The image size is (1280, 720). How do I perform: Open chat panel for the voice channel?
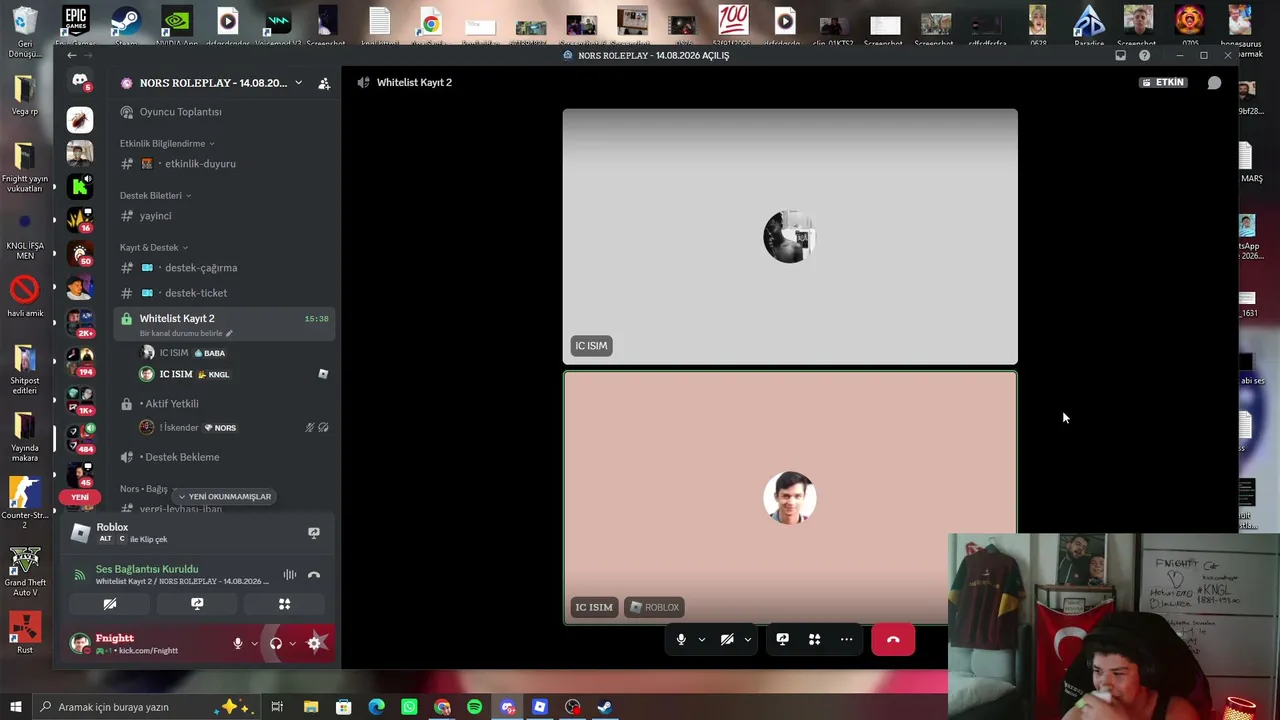coord(1214,83)
